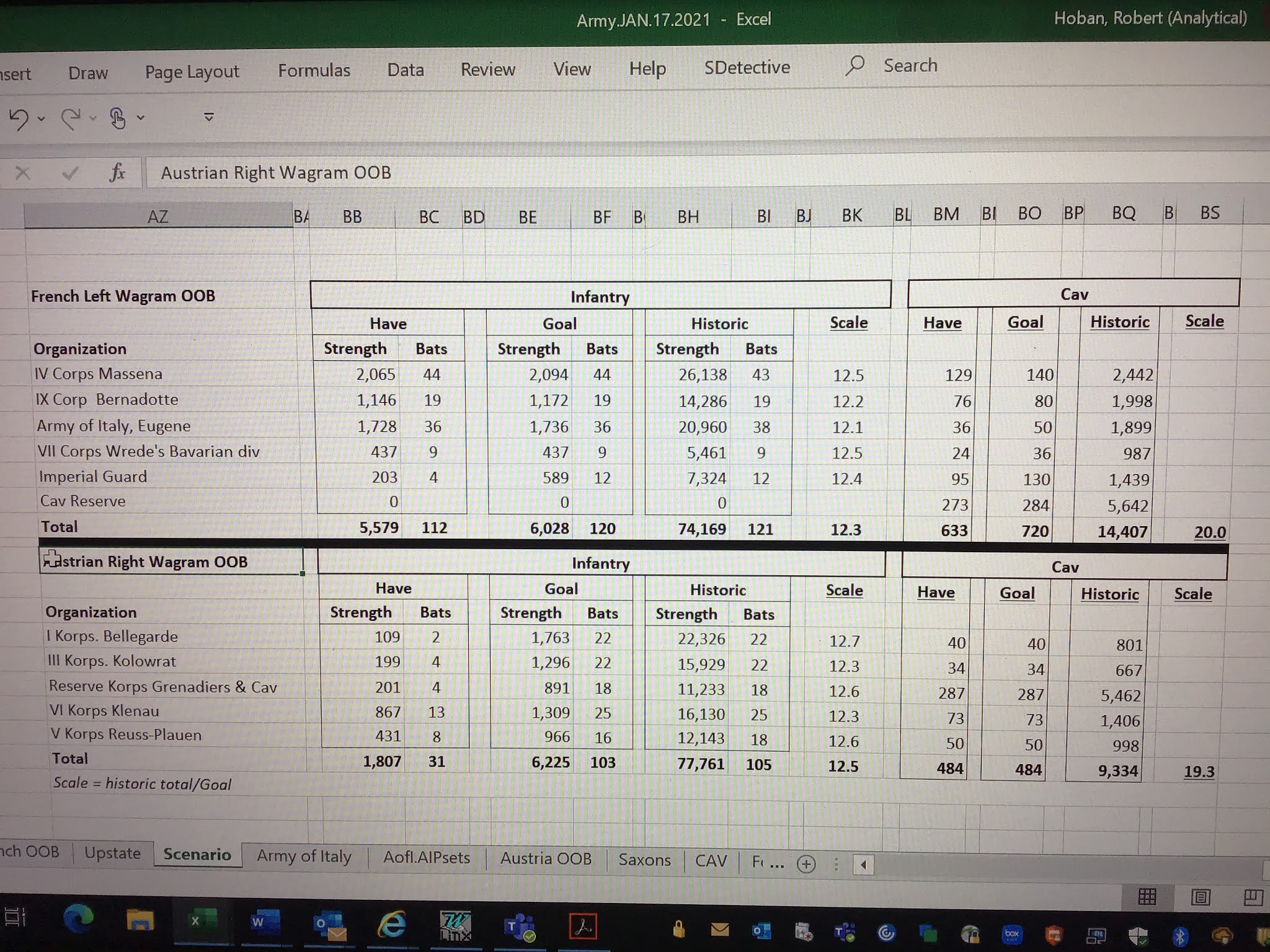Open Microsoft Teams from taskbar
The height and width of the screenshot is (952, 1270).
[520, 927]
